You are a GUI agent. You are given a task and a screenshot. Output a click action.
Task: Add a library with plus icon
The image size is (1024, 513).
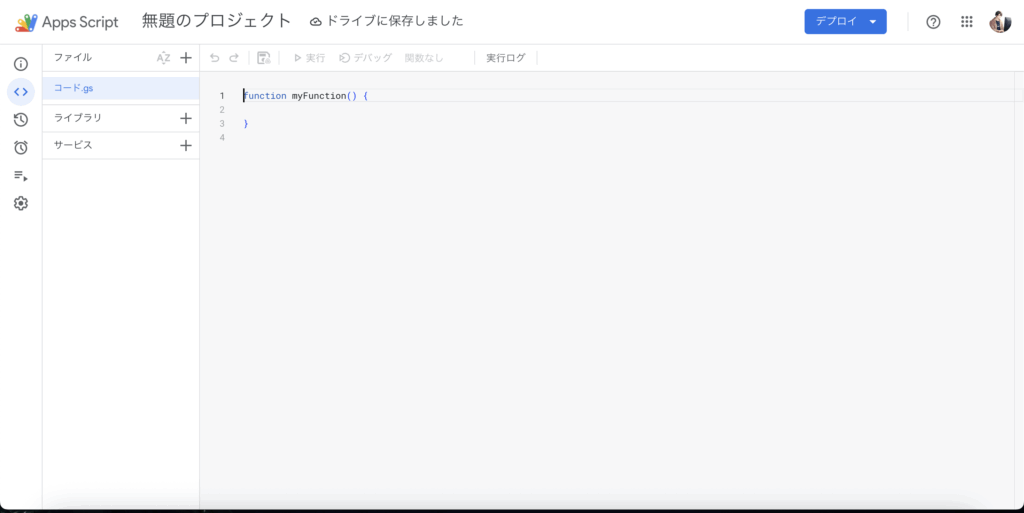[186, 118]
